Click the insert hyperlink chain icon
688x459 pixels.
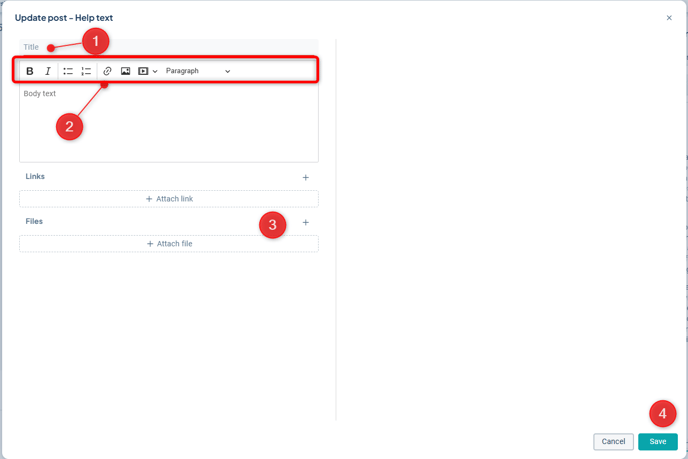coord(107,71)
